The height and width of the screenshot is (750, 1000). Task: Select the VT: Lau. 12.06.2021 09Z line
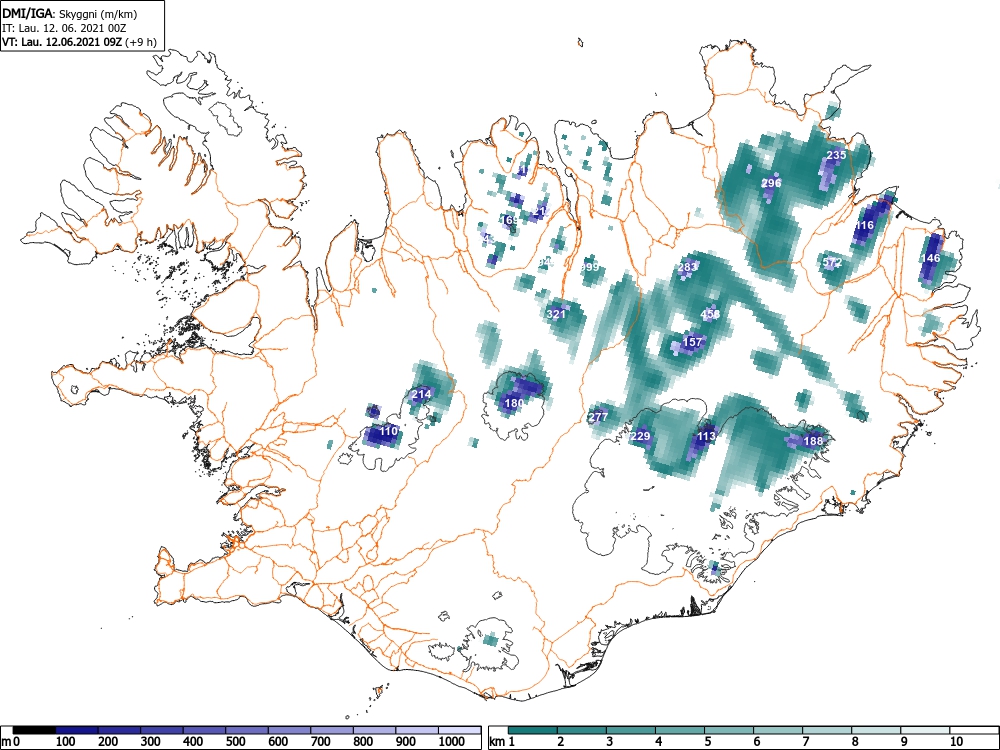pos(78,42)
